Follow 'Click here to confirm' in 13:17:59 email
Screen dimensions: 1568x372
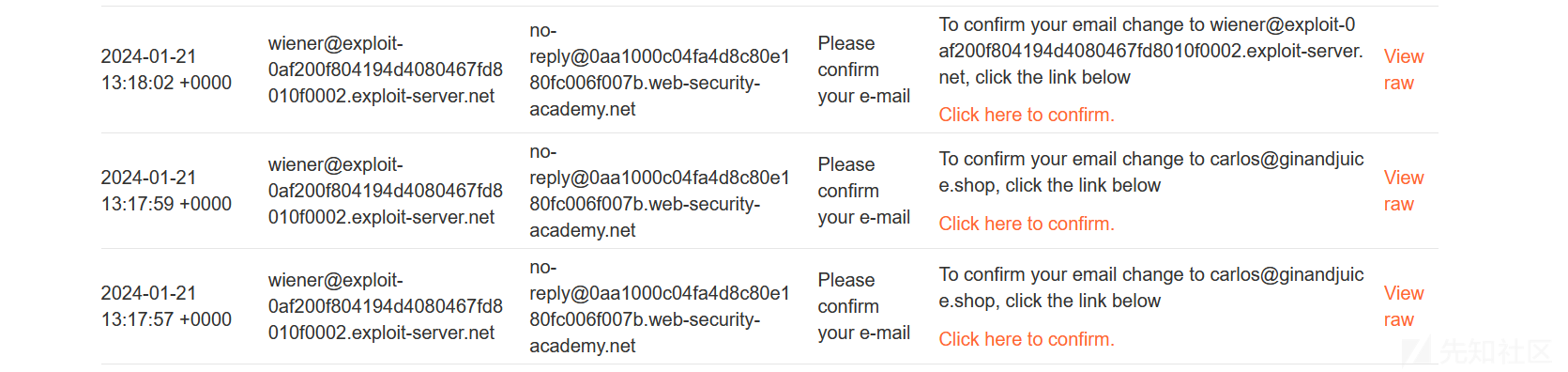click(1027, 224)
